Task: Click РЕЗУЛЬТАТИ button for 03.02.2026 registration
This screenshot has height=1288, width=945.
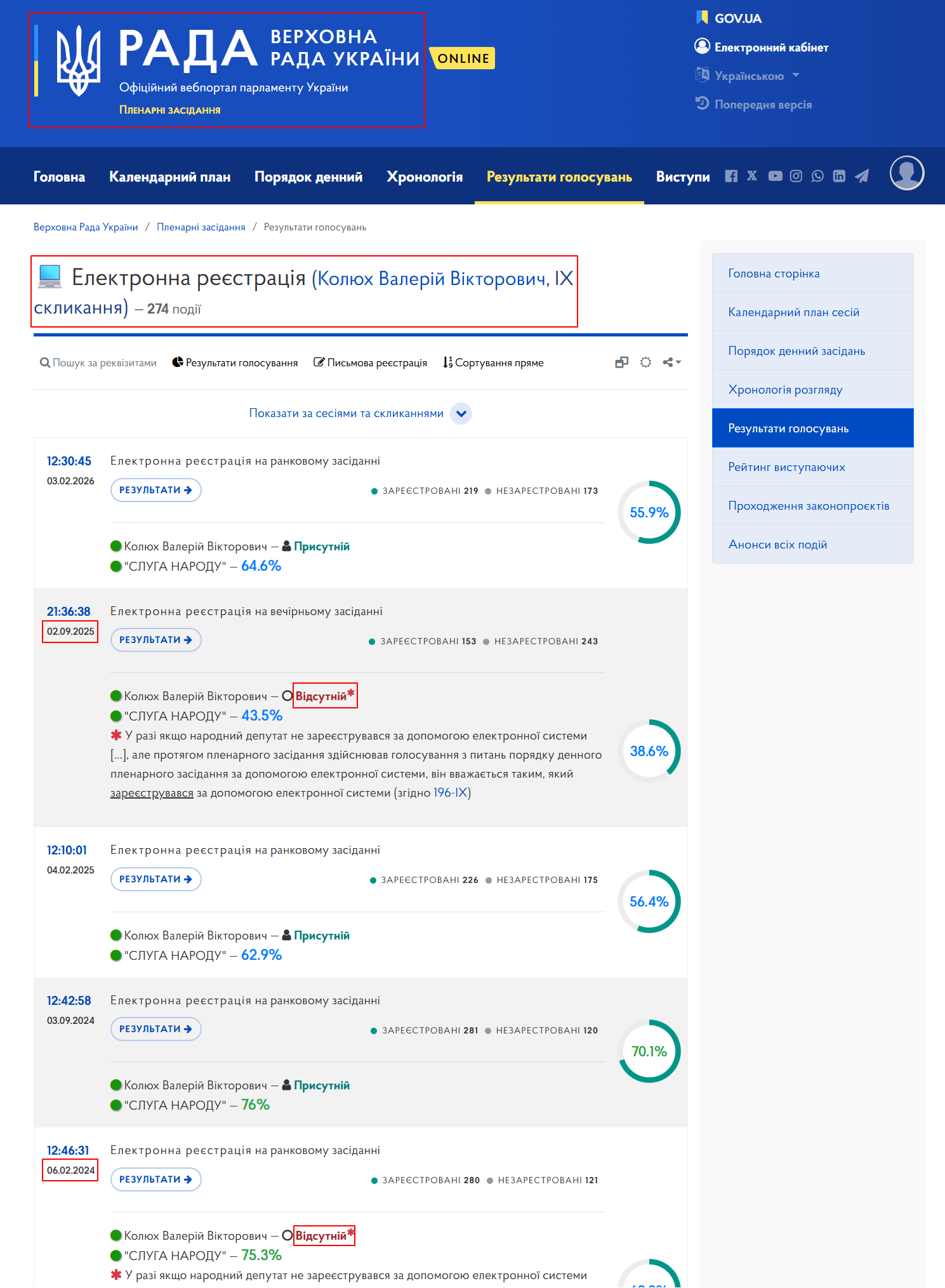Action: [155, 490]
